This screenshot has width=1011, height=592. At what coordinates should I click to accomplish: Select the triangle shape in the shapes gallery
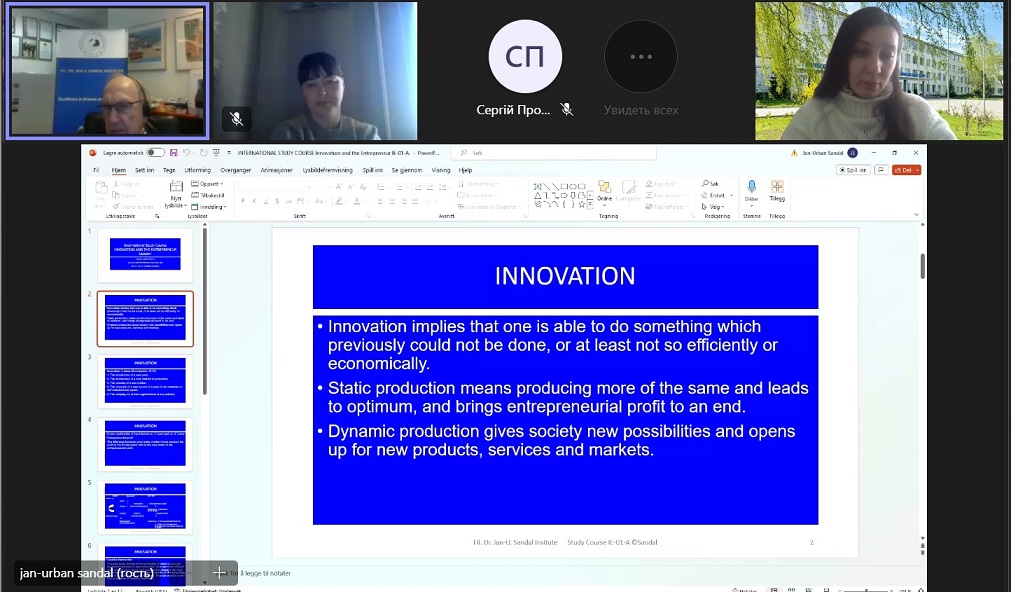(x=538, y=195)
